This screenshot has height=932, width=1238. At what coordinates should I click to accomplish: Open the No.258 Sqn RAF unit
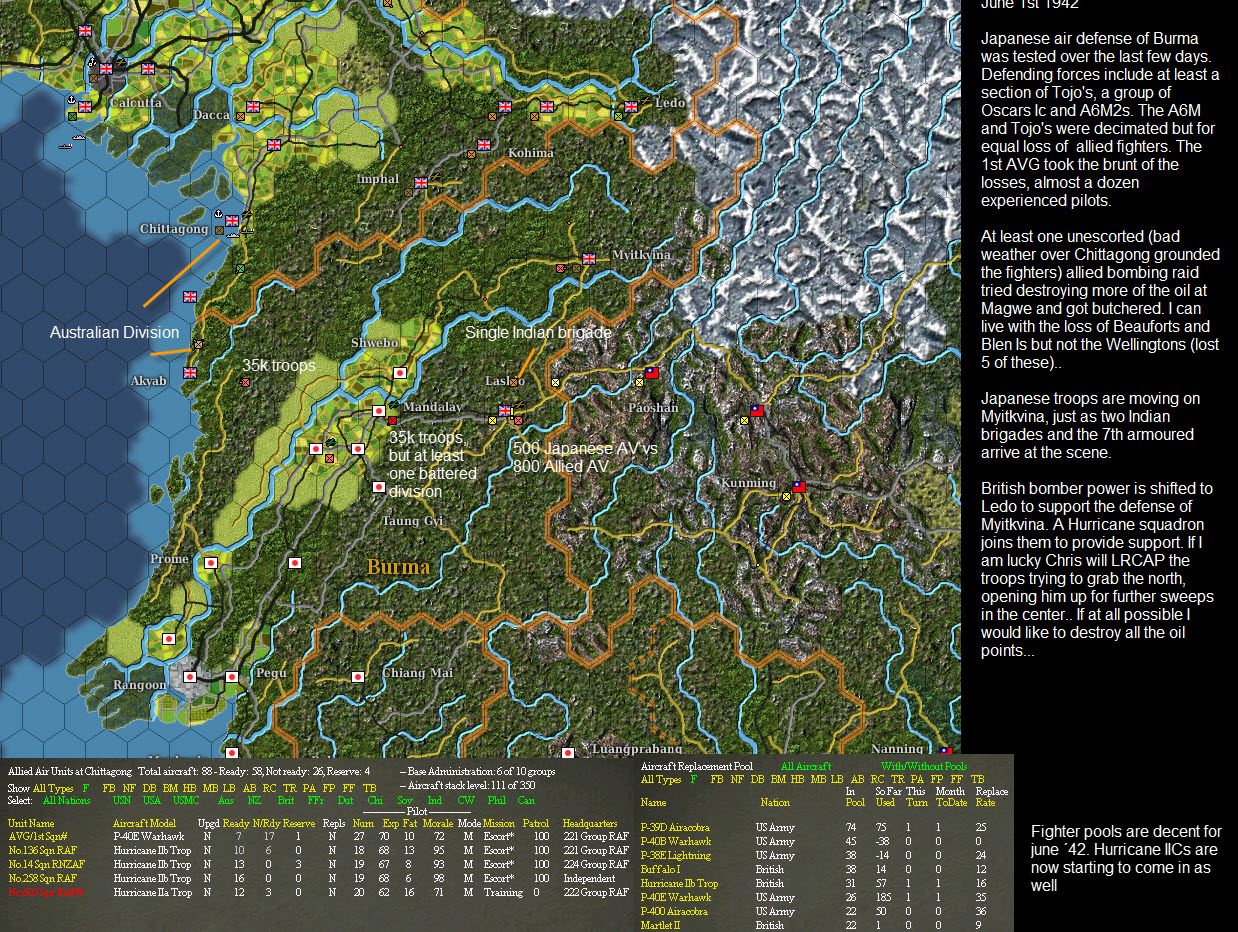[x=42, y=878]
